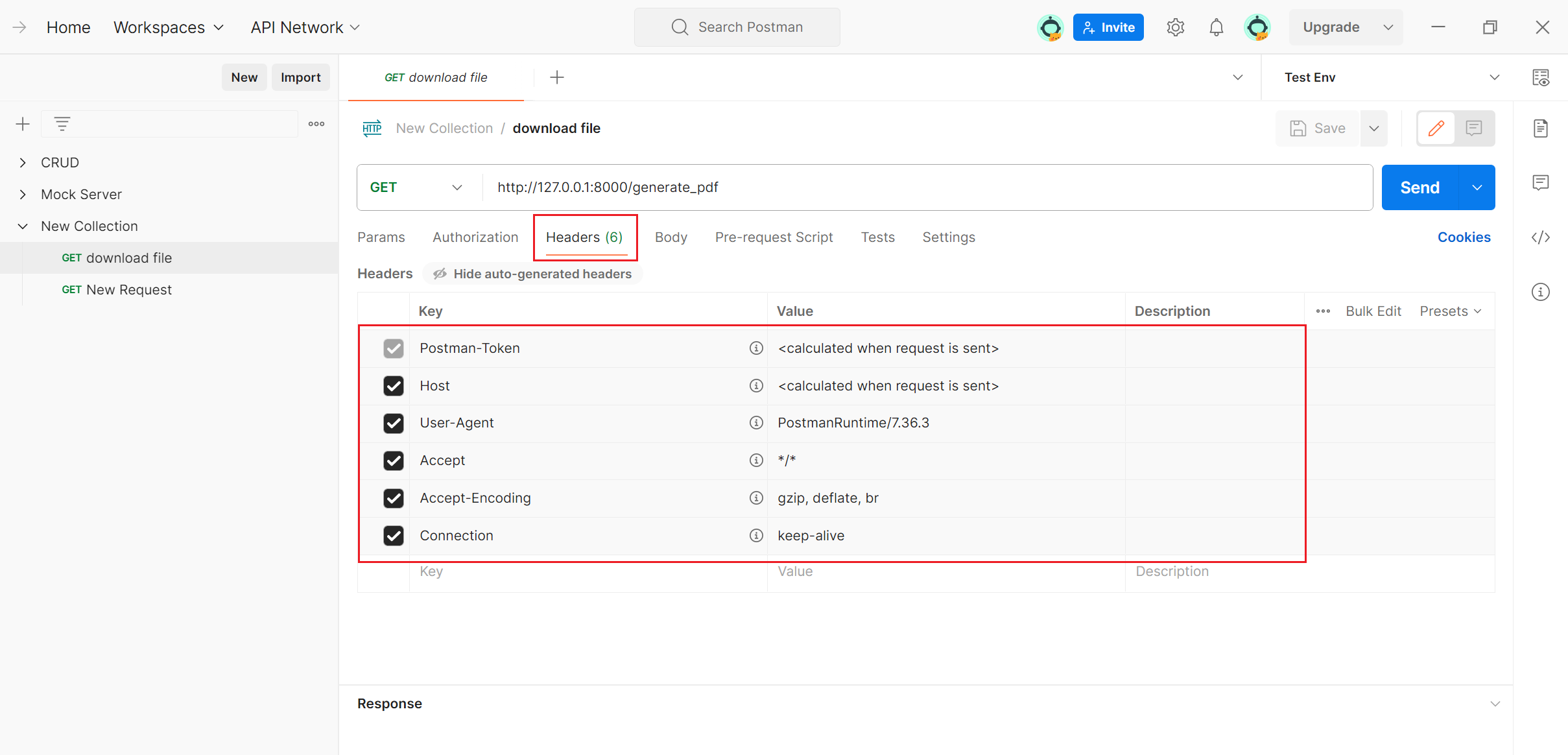Open the code snippet icon
Image resolution: width=1568 pixels, height=755 pixels.
pos(1541,237)
